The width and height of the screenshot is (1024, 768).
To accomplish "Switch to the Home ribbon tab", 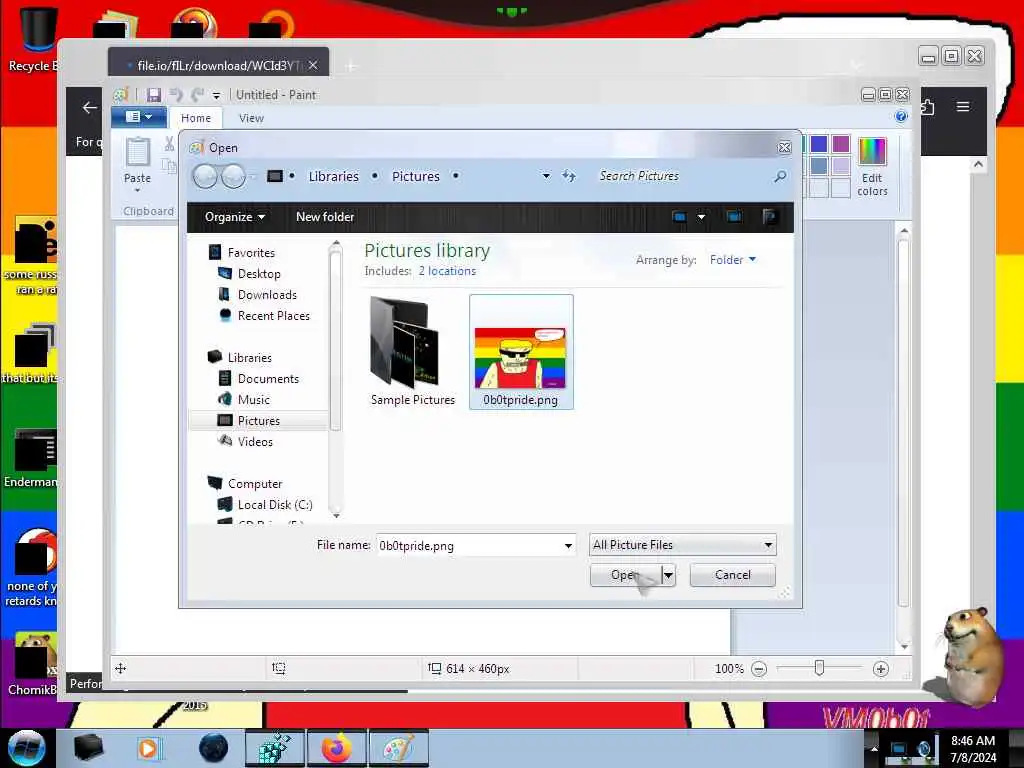I will 196,118.
